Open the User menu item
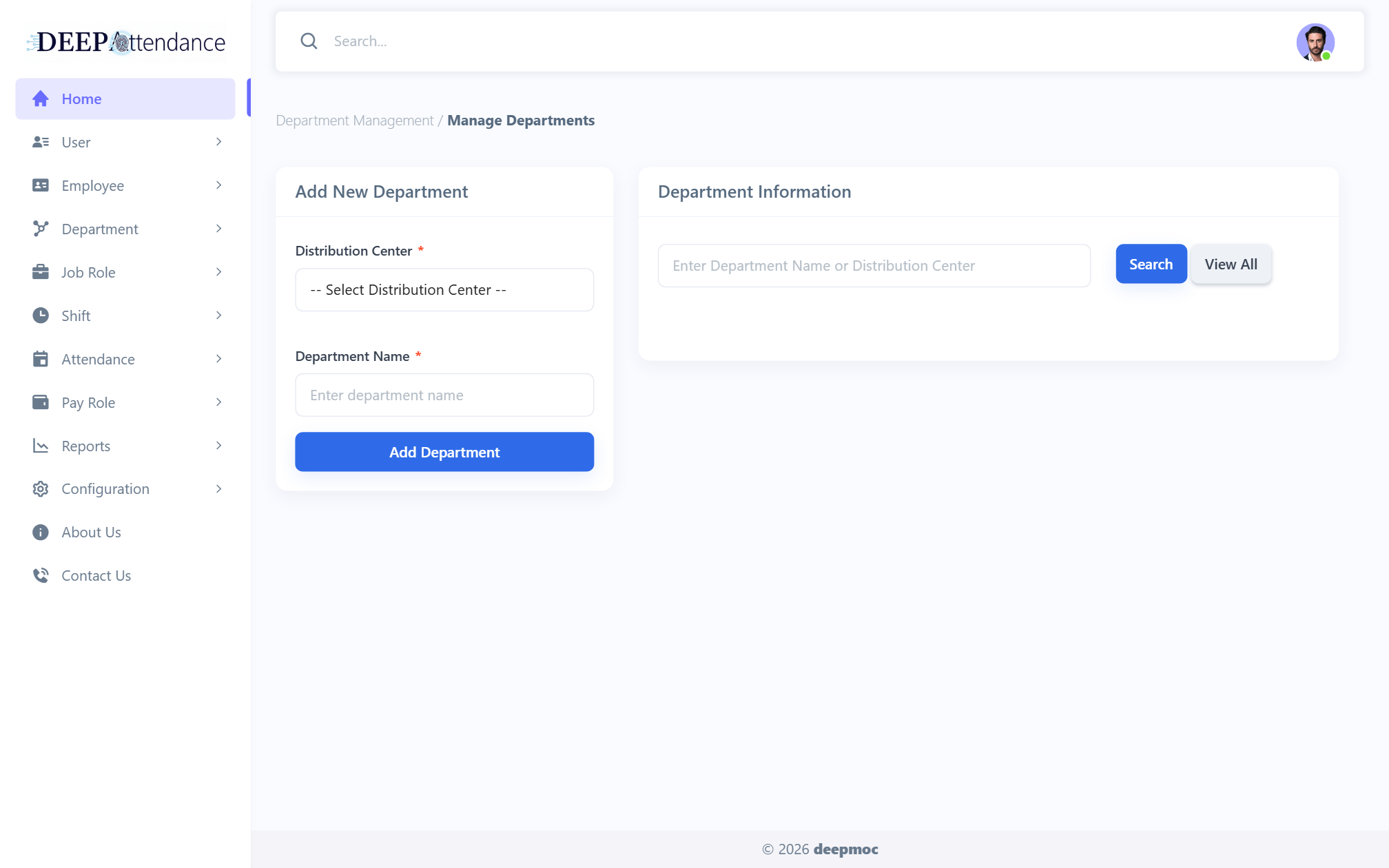Screen dimensions: 1389x868 (125, 142)
